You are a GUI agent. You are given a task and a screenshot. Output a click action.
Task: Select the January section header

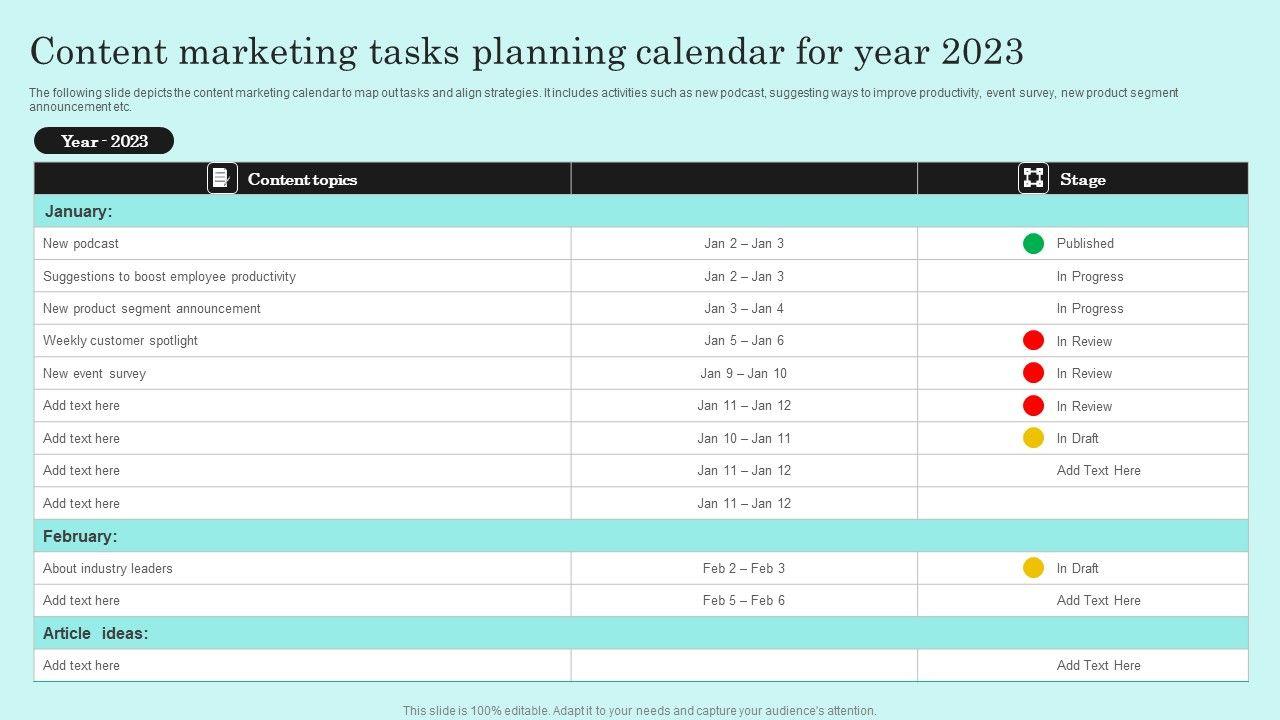(x=78, y=211)
